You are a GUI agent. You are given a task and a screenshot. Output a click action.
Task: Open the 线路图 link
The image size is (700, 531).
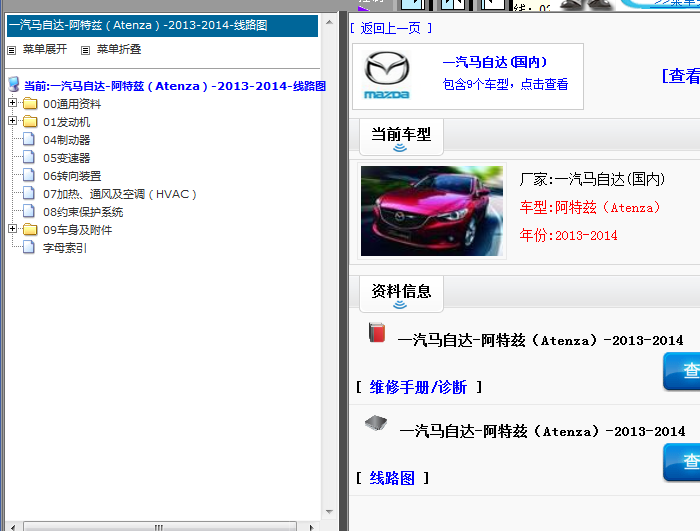[x=392, y=478]
